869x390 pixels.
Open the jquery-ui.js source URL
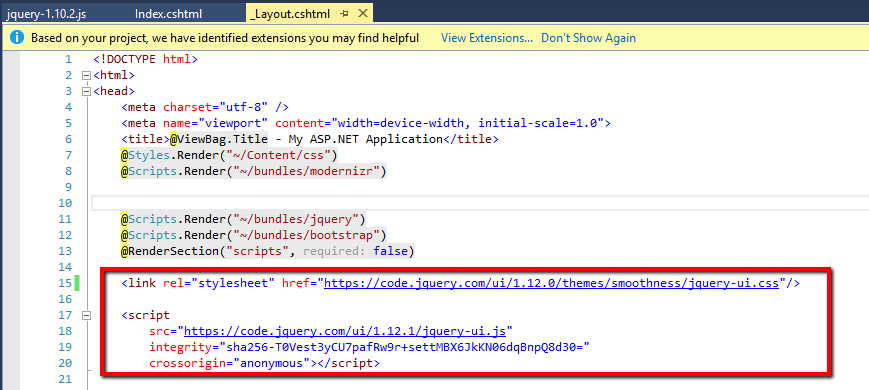[x=345, y=331]
